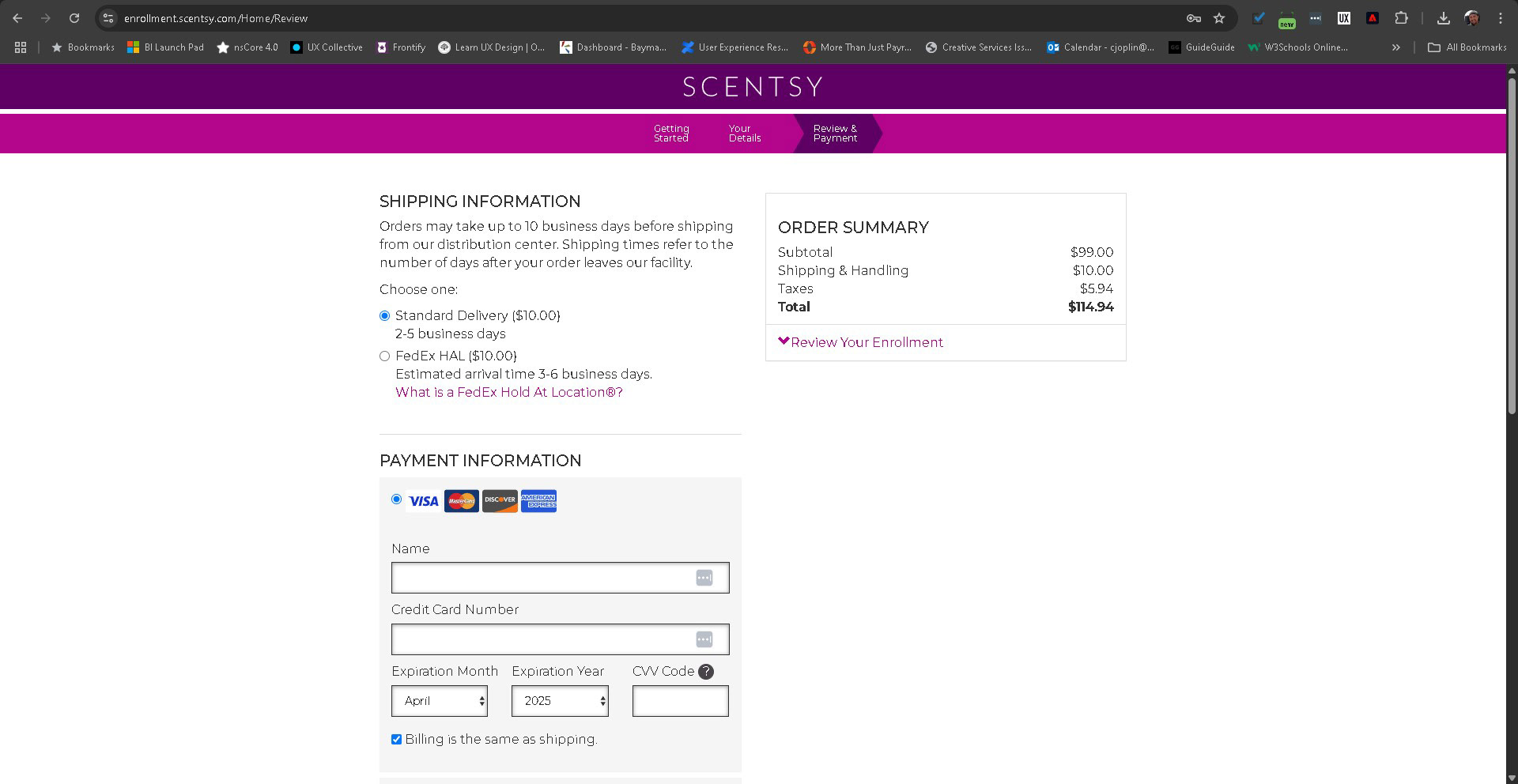Open the UX extension icon
The width and height of the screenshot is (1518, 784).
coord(1344,18)
